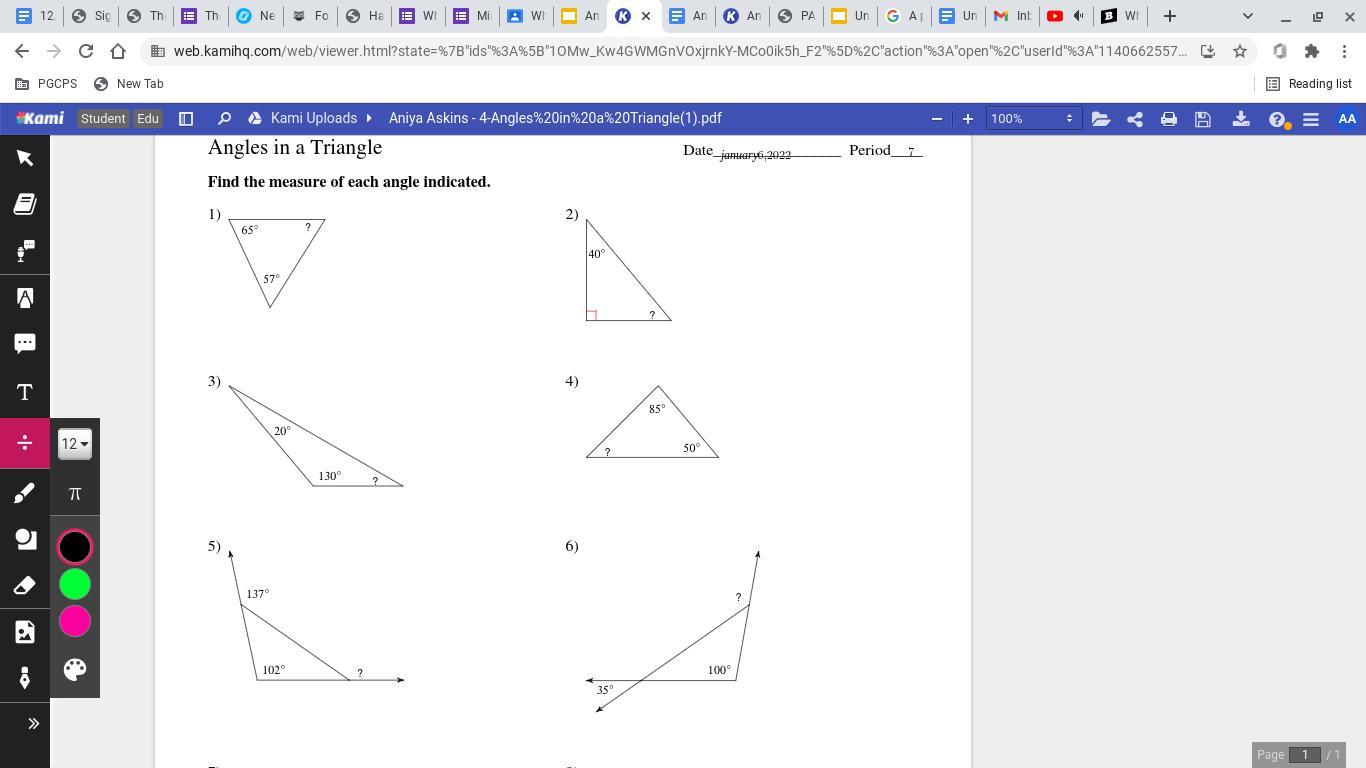Open the Text to Speech tool
Screen dimensions: 1366x768
pyautogui.click(x=25, y=251)
